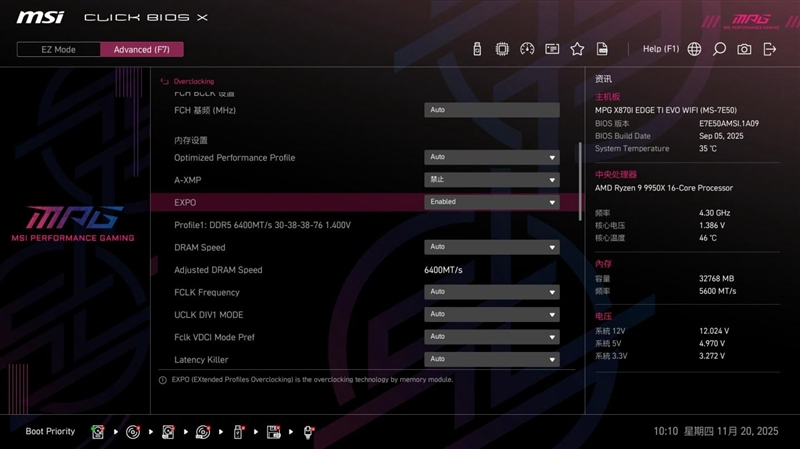Click system 5V reading 4.970 V

(712, 344)
